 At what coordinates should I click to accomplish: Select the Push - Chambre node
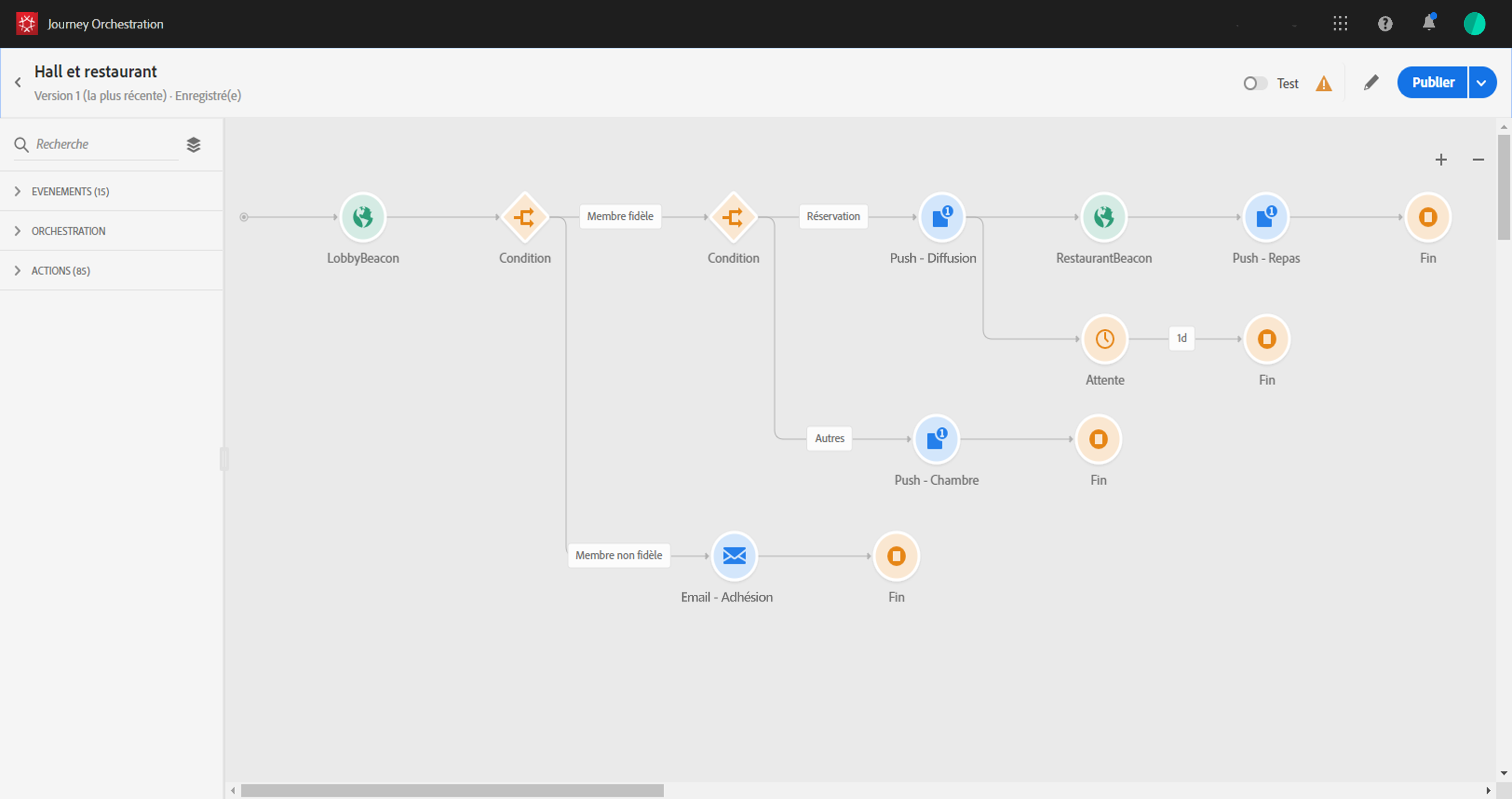(x=936, y=439)
